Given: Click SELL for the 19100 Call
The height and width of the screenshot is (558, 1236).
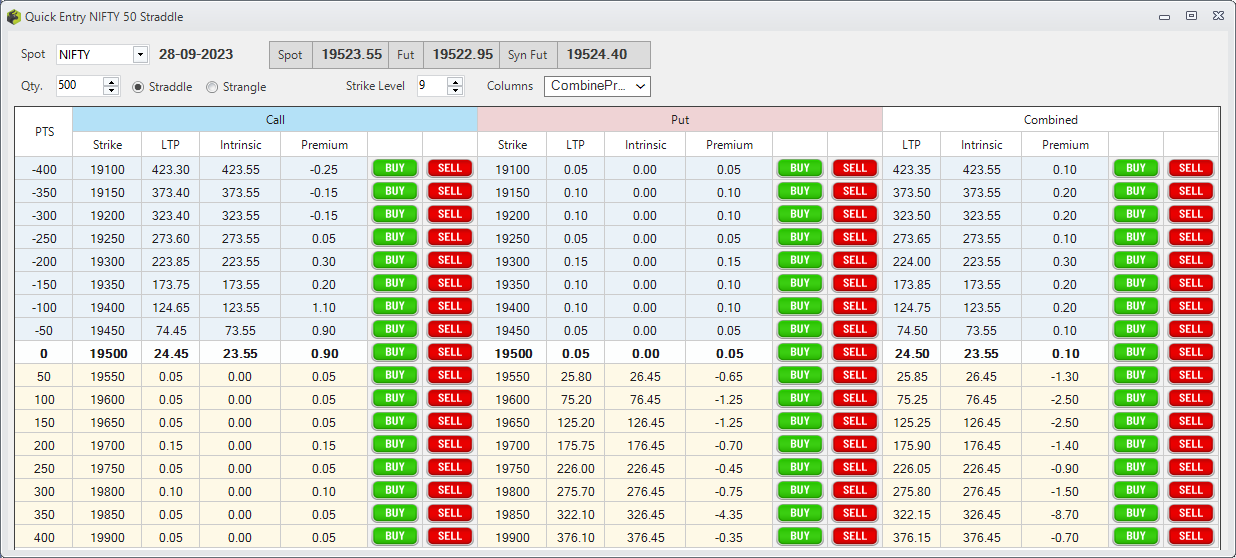Looking at the screenshot, I should click(x=450, y=168).
